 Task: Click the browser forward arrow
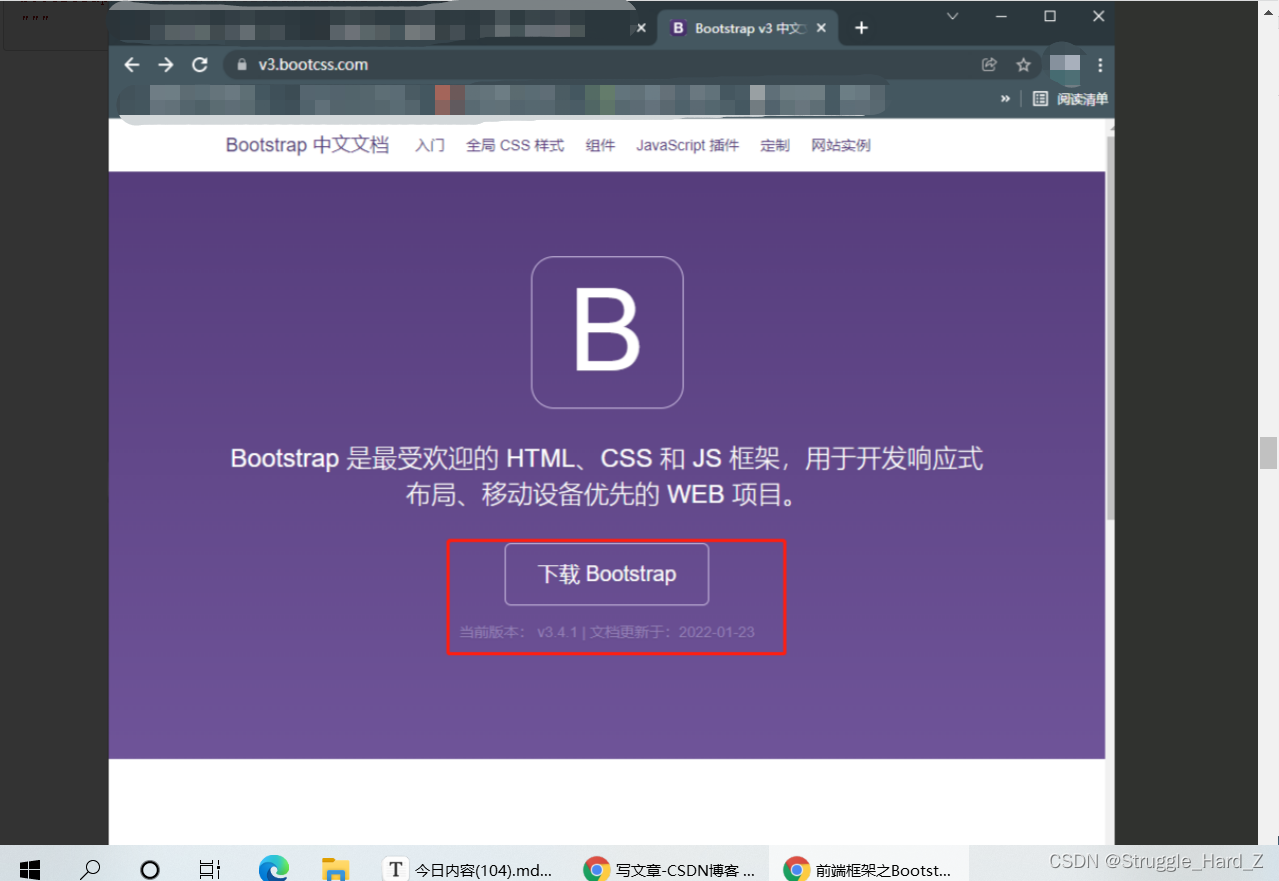tap(166, 65)
